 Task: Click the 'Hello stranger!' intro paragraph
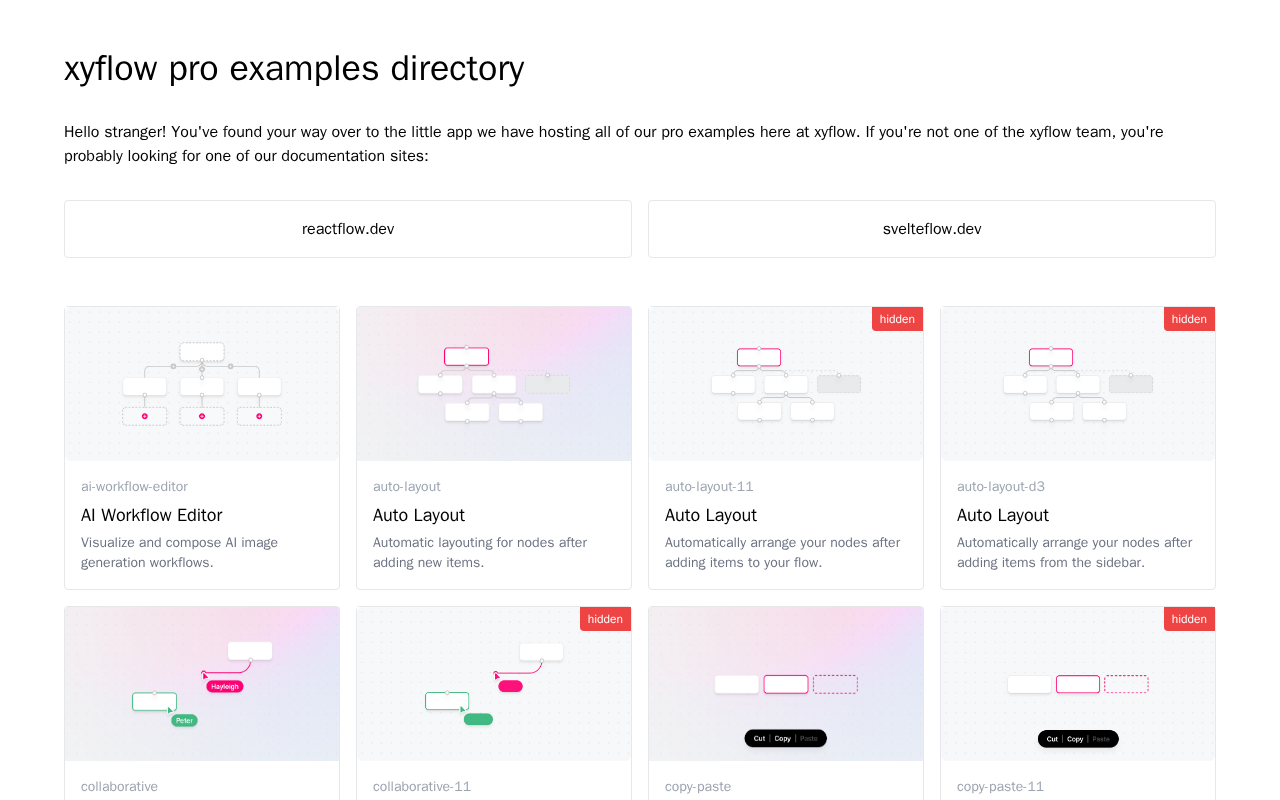pyautogui.click(x=614, y=144)
